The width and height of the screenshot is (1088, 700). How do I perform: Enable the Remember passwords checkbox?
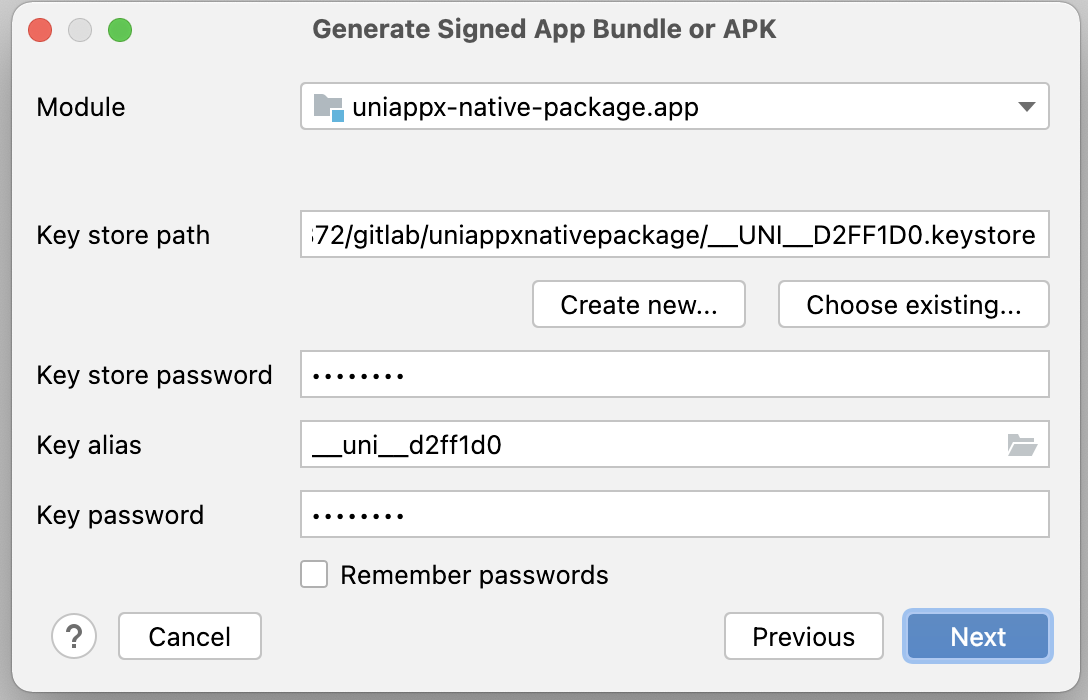click(314, 574)
